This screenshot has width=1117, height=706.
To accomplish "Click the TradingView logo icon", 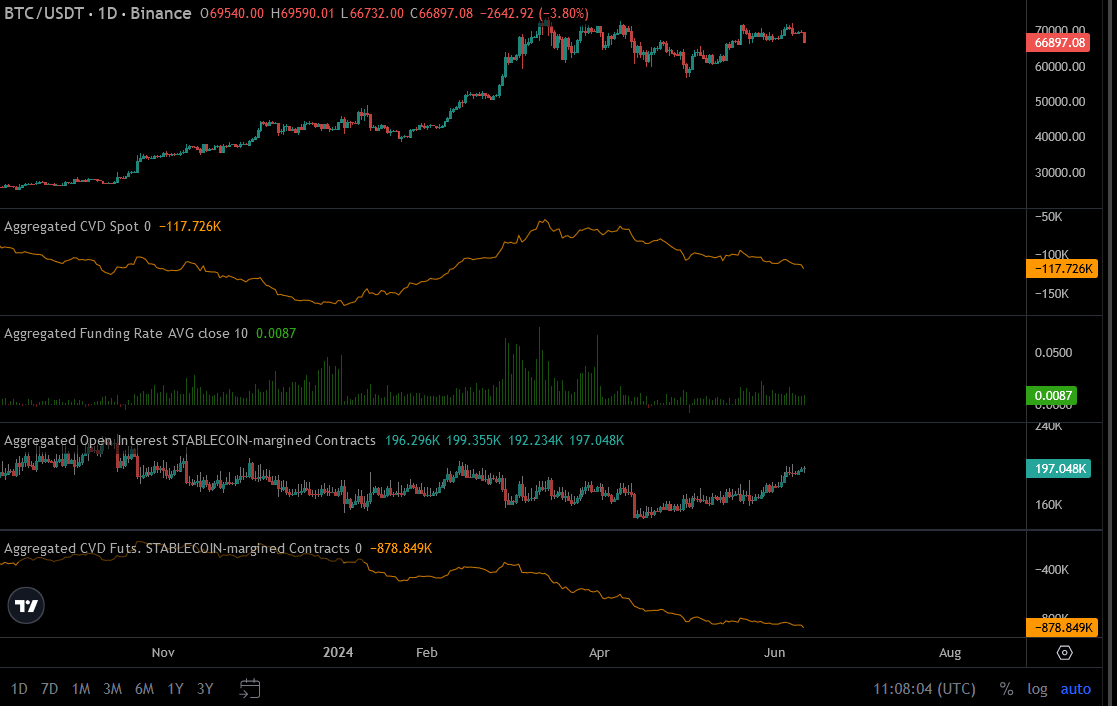I will point(26,606).
